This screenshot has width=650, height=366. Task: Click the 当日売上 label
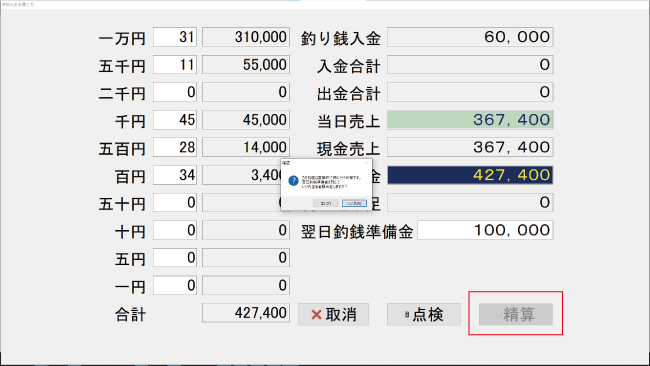(x=349, y=121)
